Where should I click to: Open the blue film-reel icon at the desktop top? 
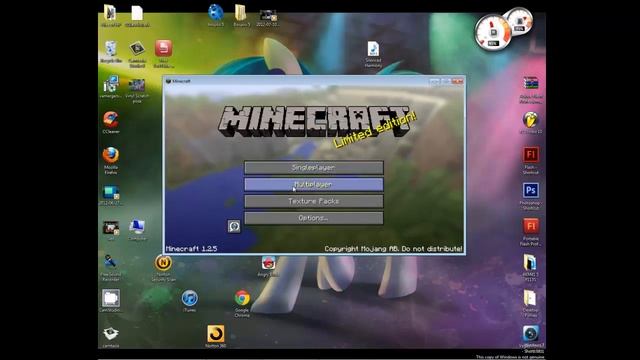pos(216,15)
